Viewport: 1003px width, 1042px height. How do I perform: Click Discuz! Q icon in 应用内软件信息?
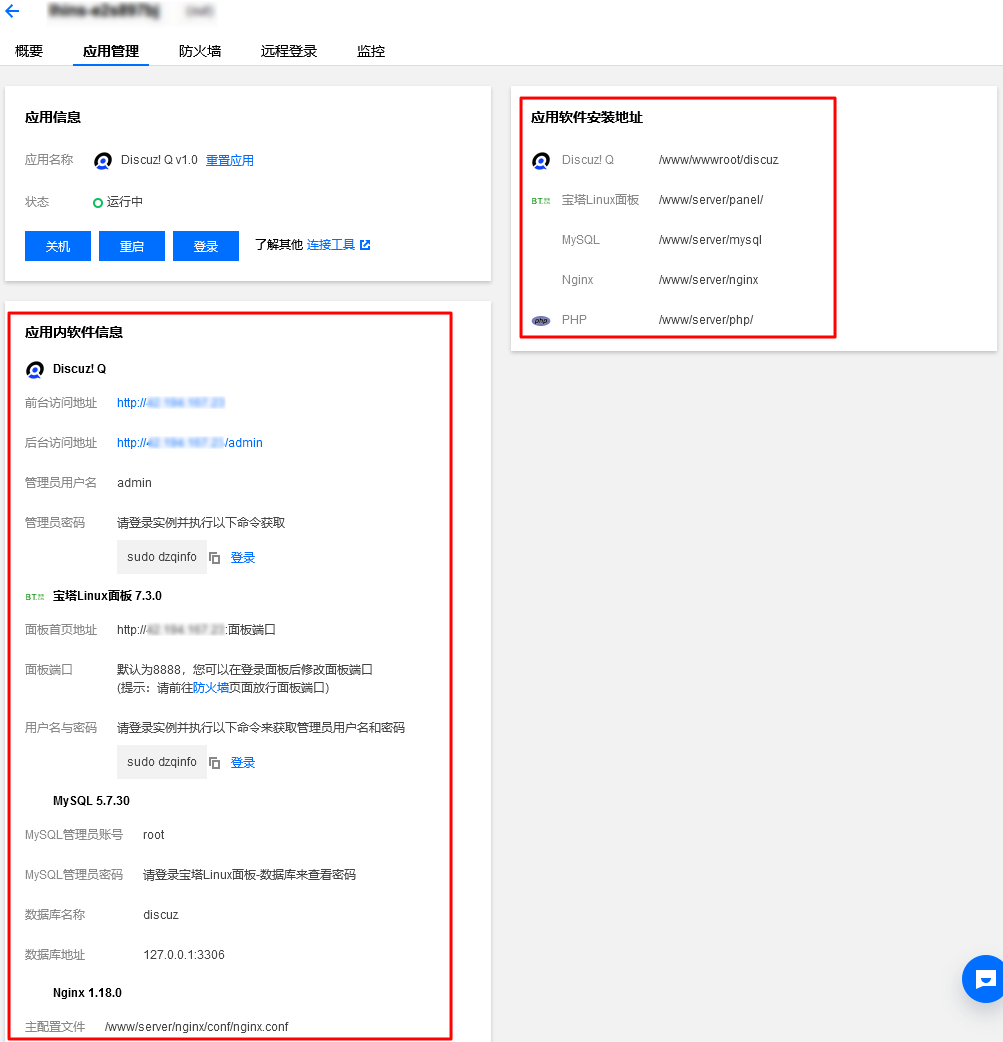pyautogui.click(x=35, y=369)
